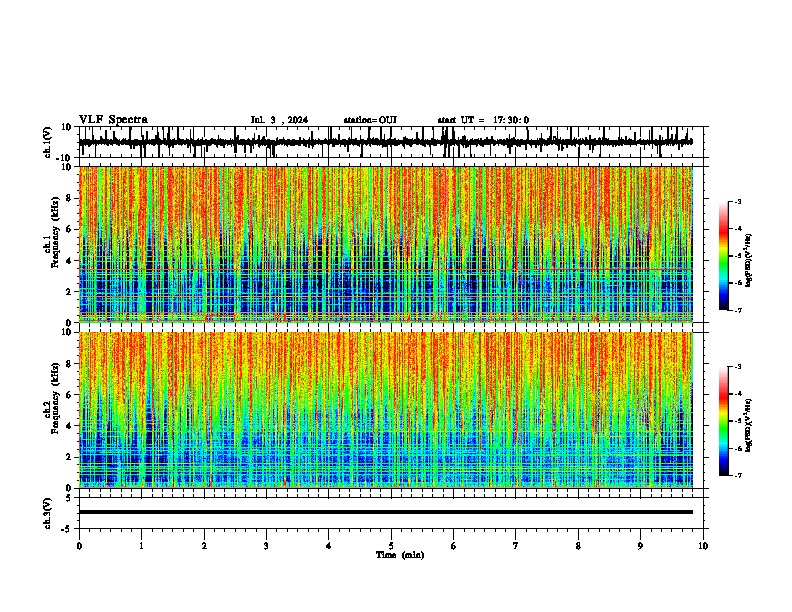The image size is (792, 612).
Task: Click the 'ch.3(V)' axis label
Action: click(x=48, y=513)
